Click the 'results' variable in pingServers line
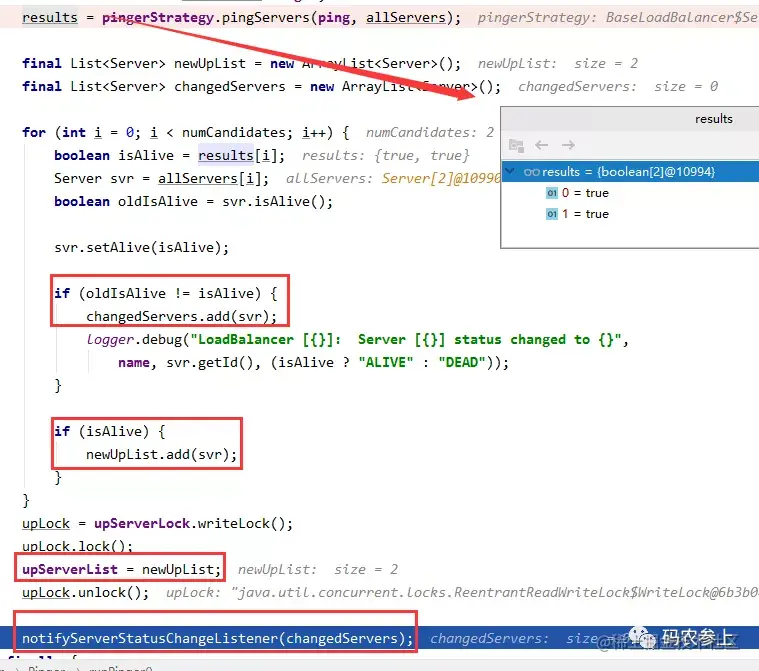The width and height of the screenshot is (759, 671). click(x=50, y=17)
